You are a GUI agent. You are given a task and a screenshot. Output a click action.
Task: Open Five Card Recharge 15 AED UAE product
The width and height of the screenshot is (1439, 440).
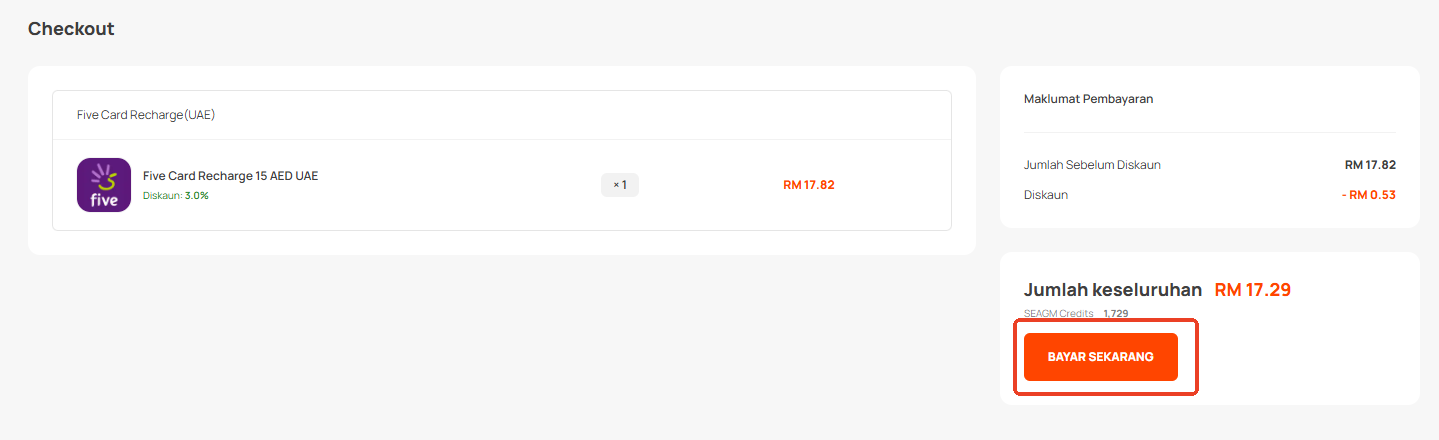(230, 176)
